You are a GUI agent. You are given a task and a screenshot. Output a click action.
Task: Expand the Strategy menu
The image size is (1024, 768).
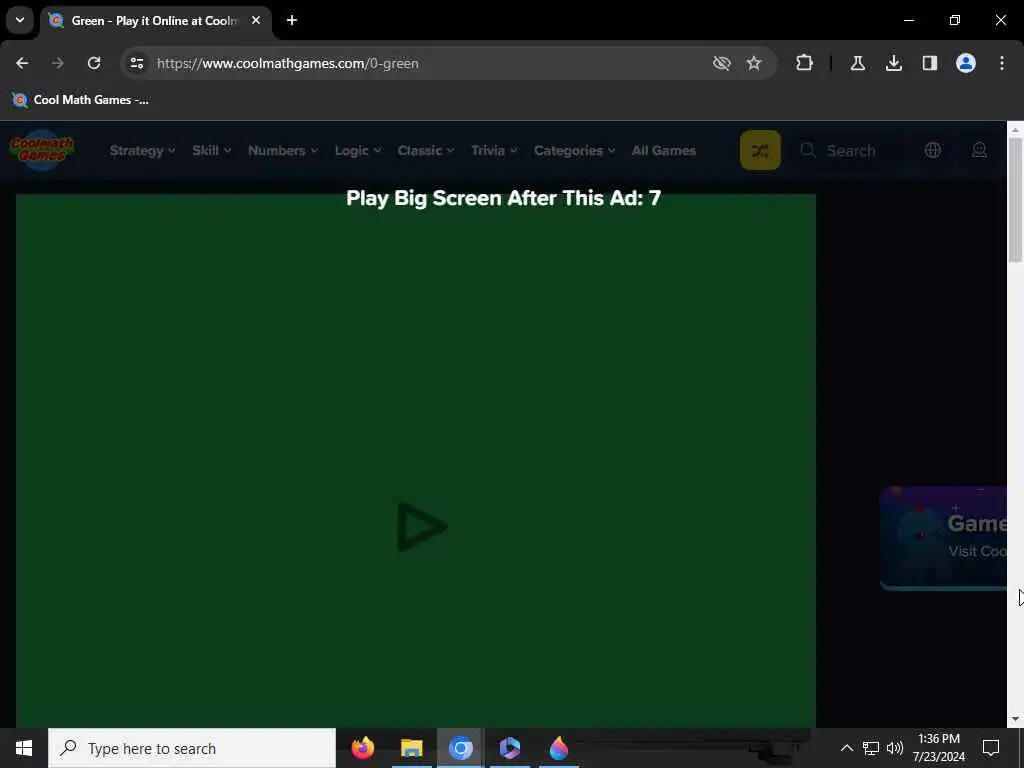[x=142, y=151]
